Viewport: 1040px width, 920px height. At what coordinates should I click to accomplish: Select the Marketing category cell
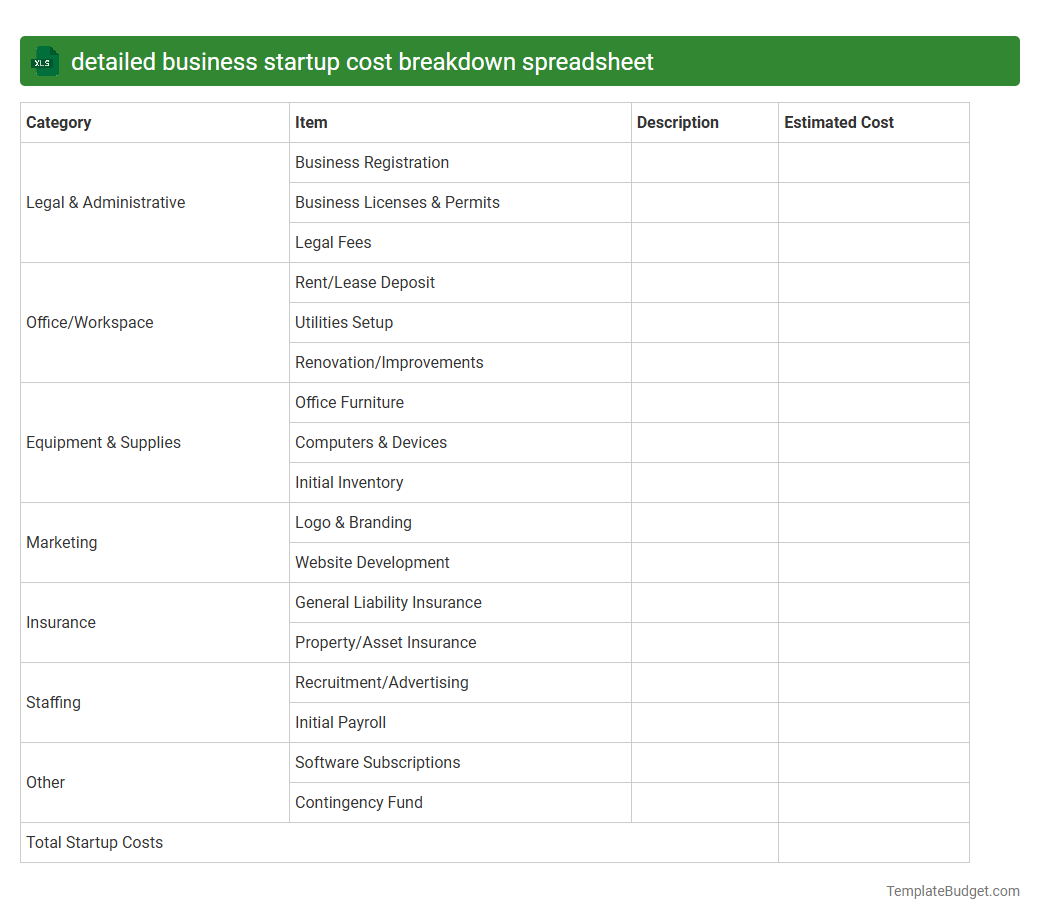62,542
